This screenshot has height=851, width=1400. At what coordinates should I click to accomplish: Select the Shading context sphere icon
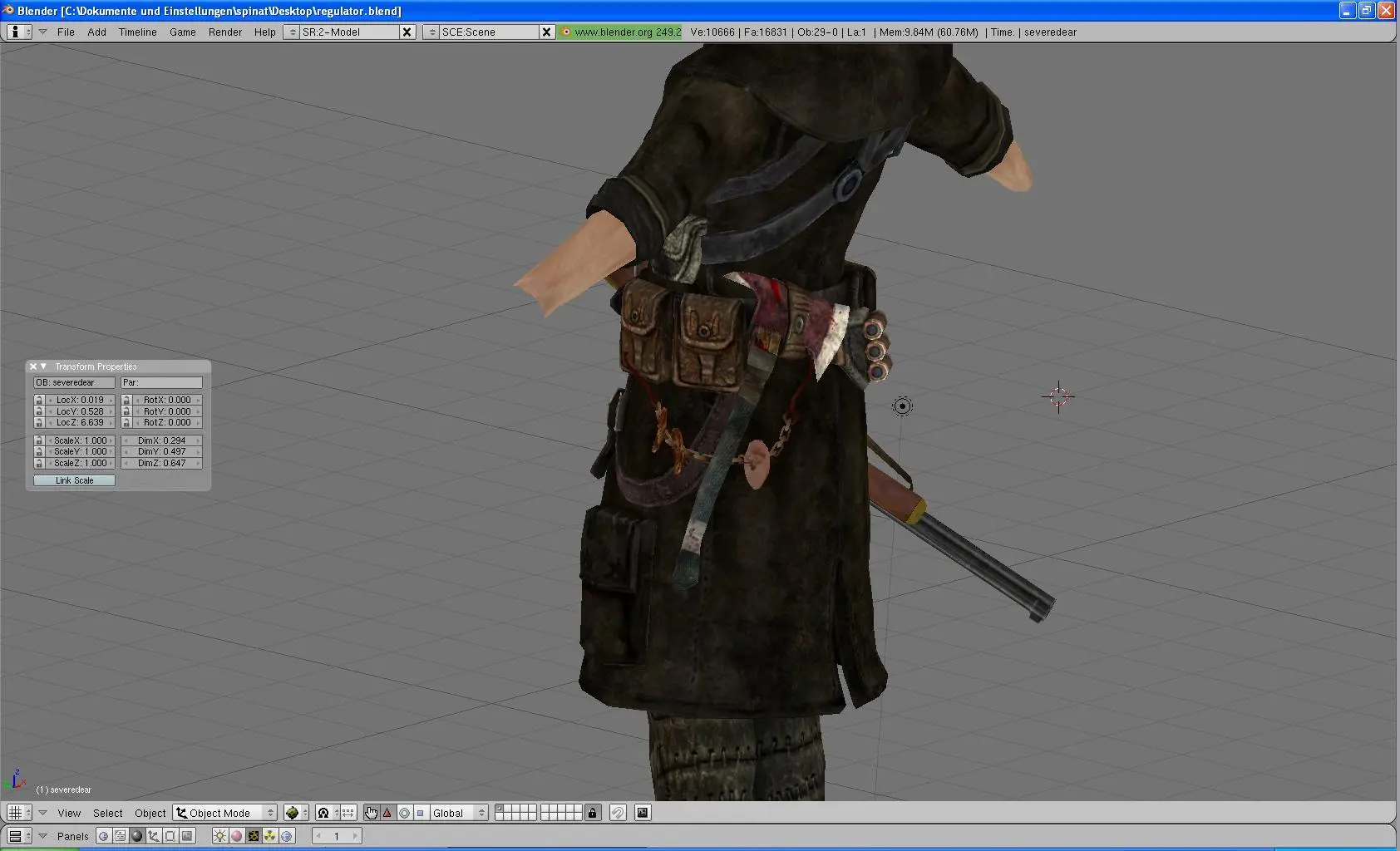(136, 836)
